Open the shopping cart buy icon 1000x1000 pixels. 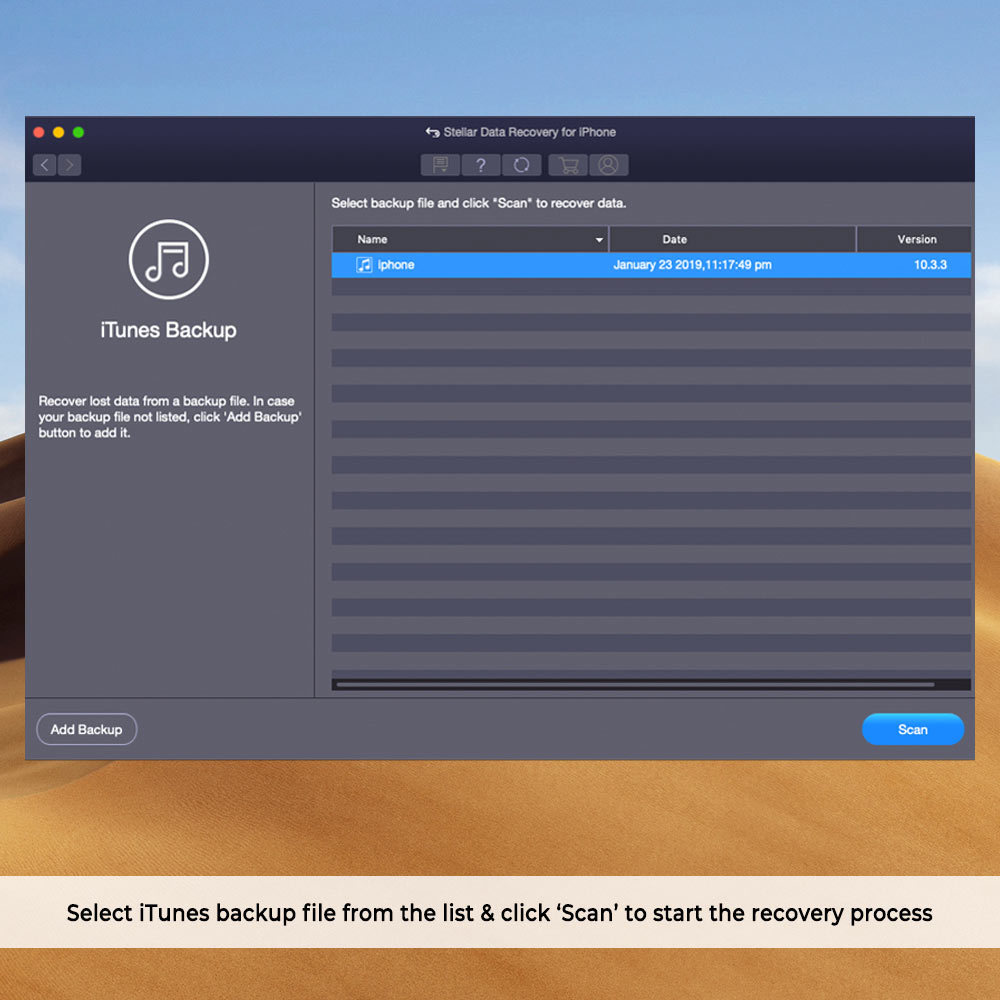coord(568,165)
